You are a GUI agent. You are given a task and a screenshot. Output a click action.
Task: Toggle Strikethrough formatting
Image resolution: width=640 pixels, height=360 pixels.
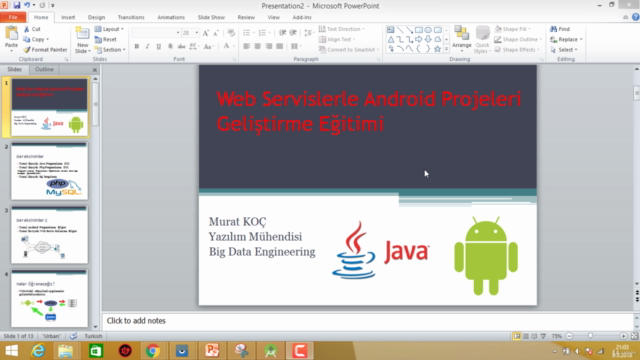click(181, 47)
